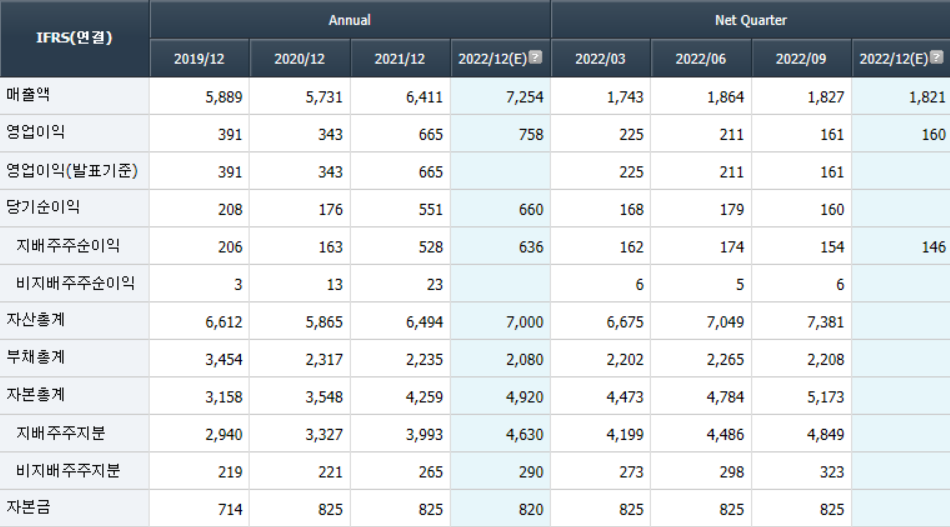This screenshot has height=527, width=950.
Task: Select the 비지배주주지분 row label
Action: 68,471
